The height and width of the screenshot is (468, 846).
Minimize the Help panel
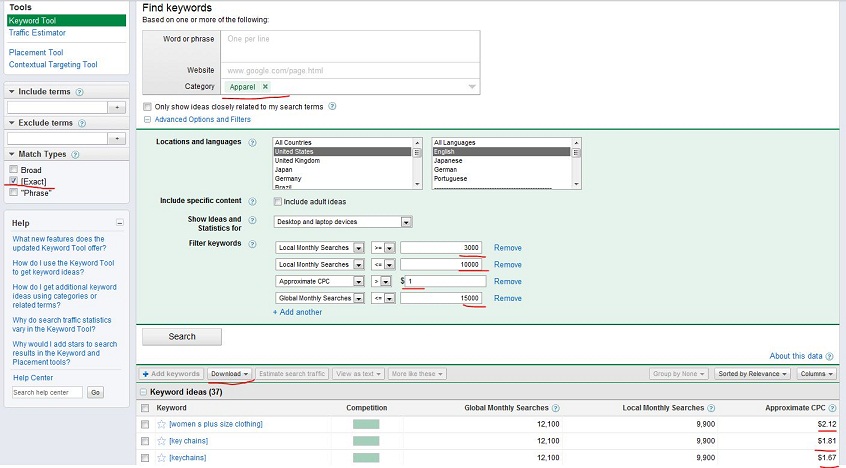[120, 223]
